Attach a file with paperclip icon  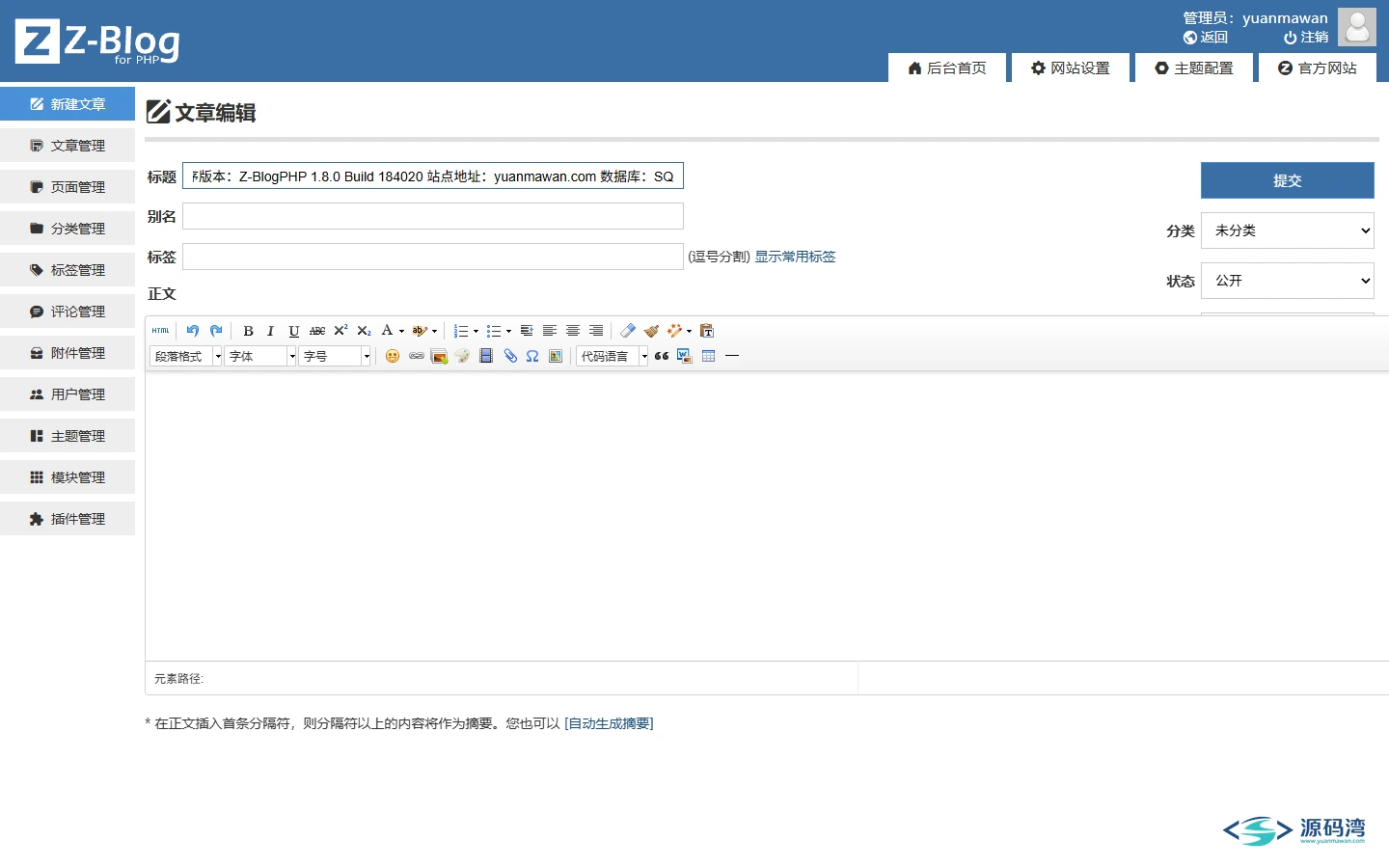tap(509, 356)
